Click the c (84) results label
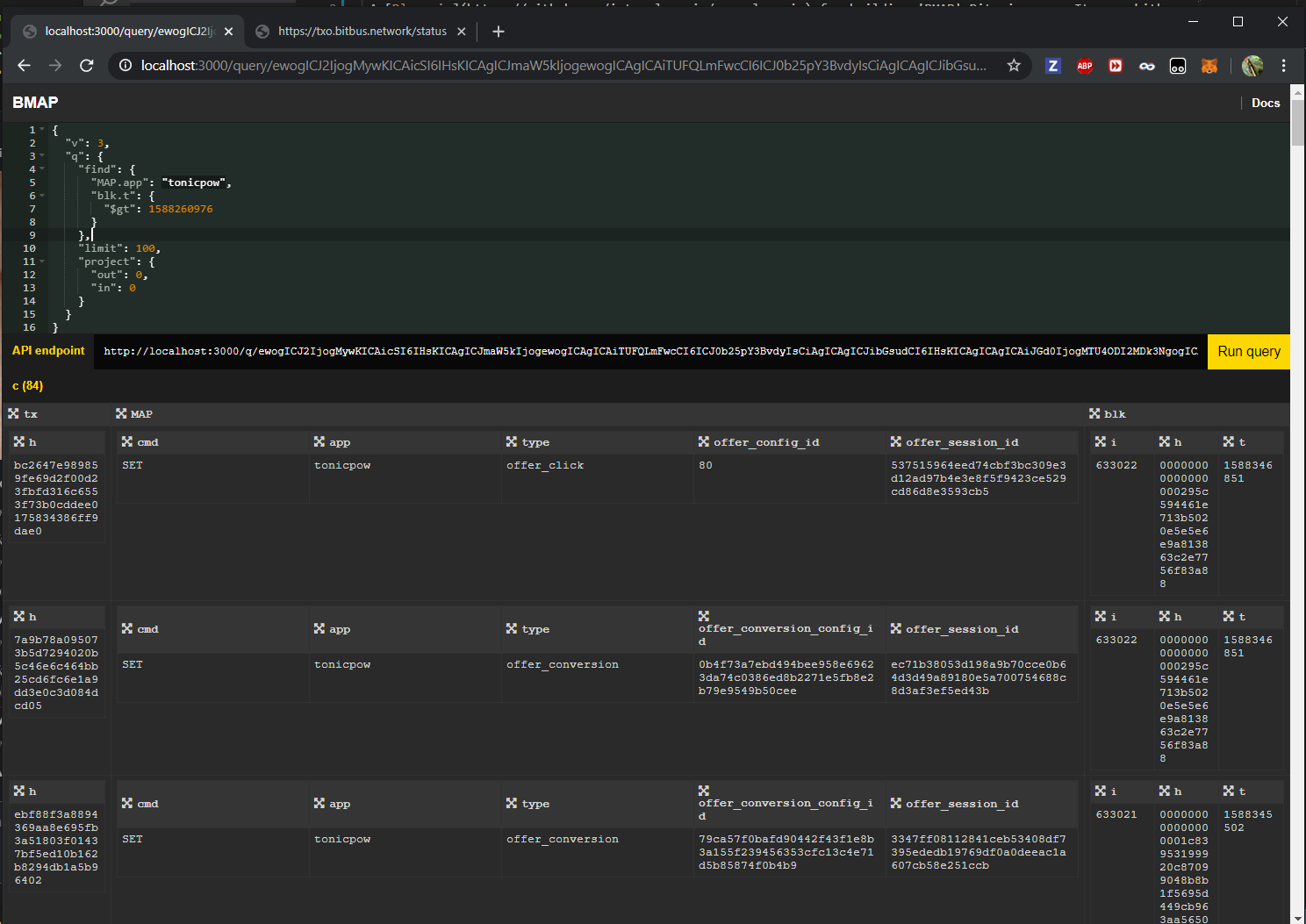Image resolution: width=1306 pixels, height=924 pixels. coord(27,385)
